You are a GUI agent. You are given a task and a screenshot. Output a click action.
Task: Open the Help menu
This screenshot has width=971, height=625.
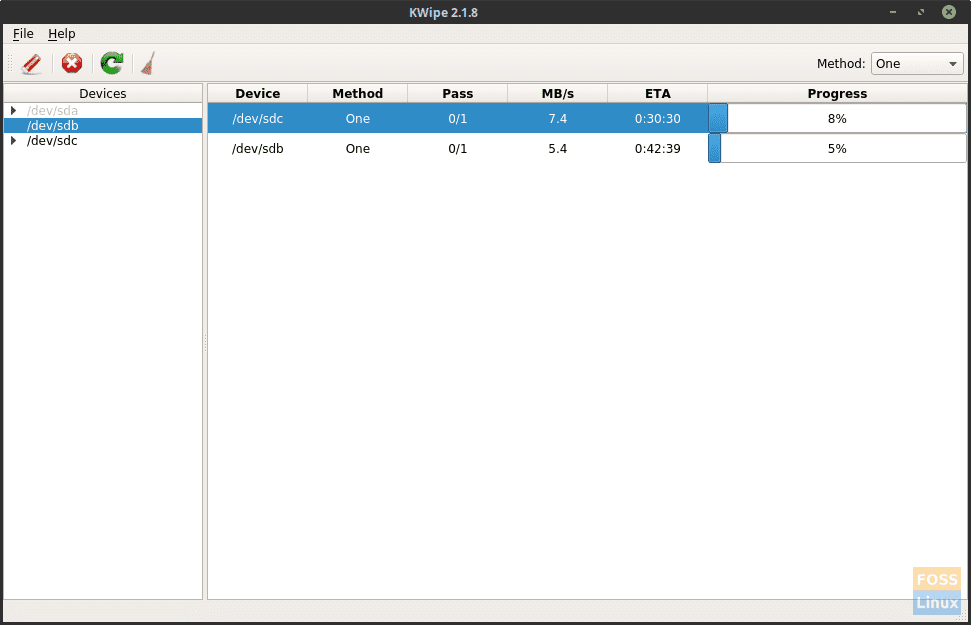click(61, 33)
